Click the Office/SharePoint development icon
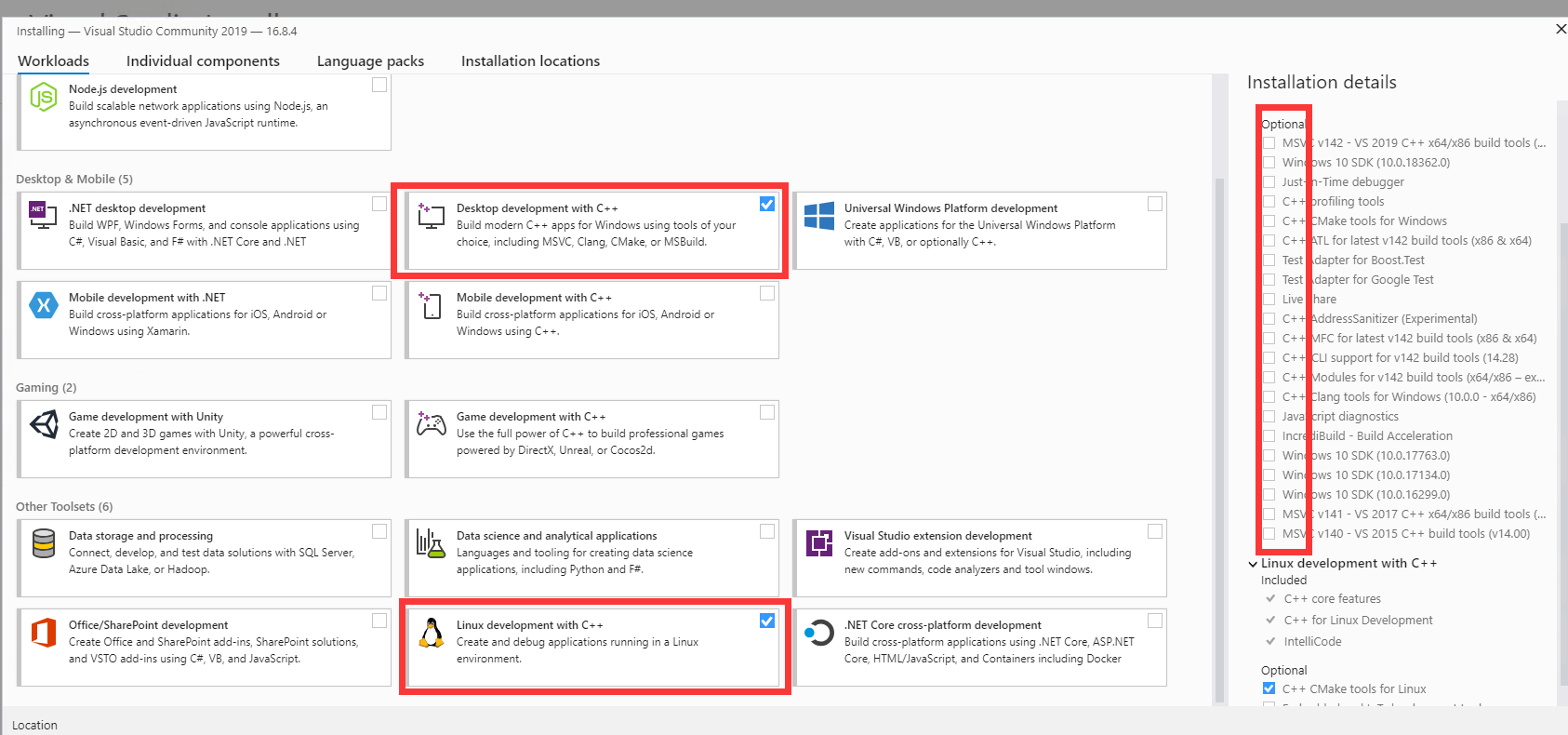 coord(43,633)
